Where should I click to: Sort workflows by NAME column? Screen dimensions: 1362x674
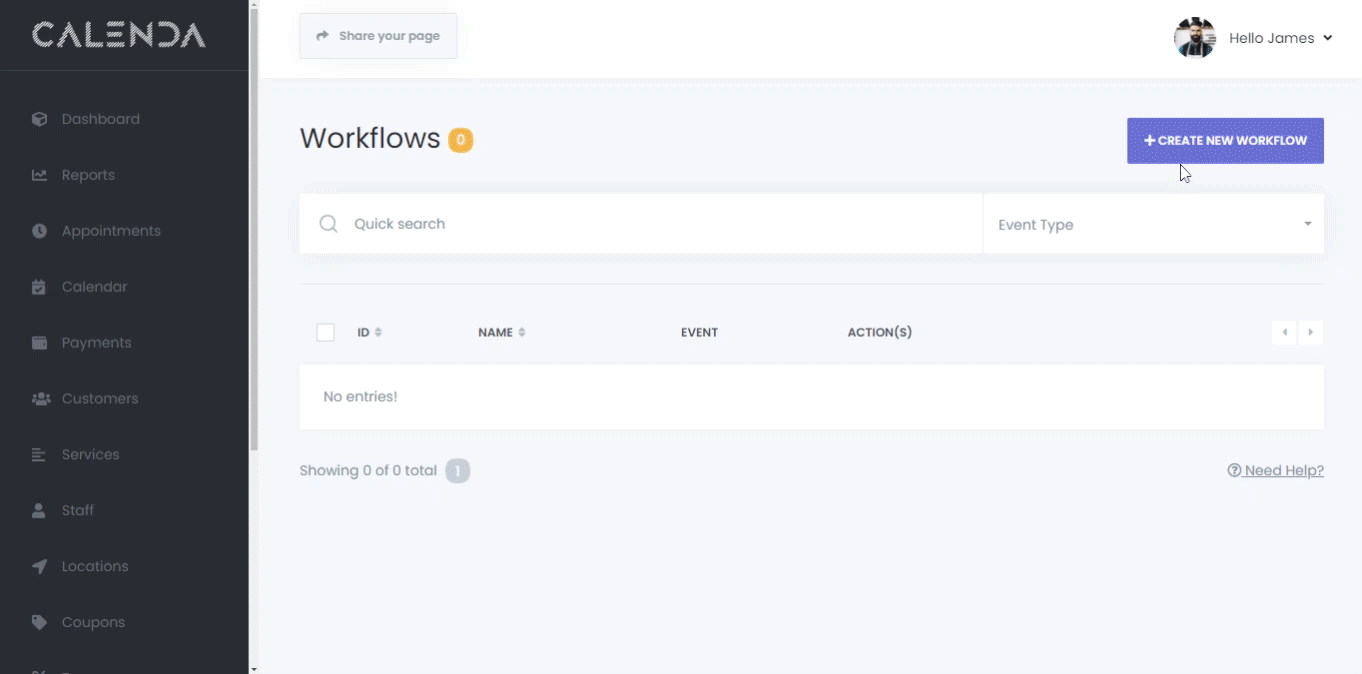[501, 332]
